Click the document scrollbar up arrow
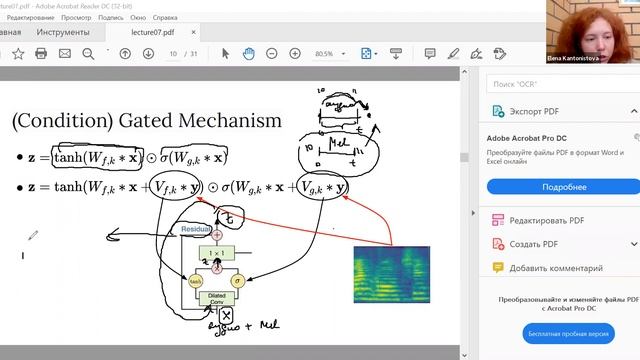 pyautogui.click(x=464, y=72)
